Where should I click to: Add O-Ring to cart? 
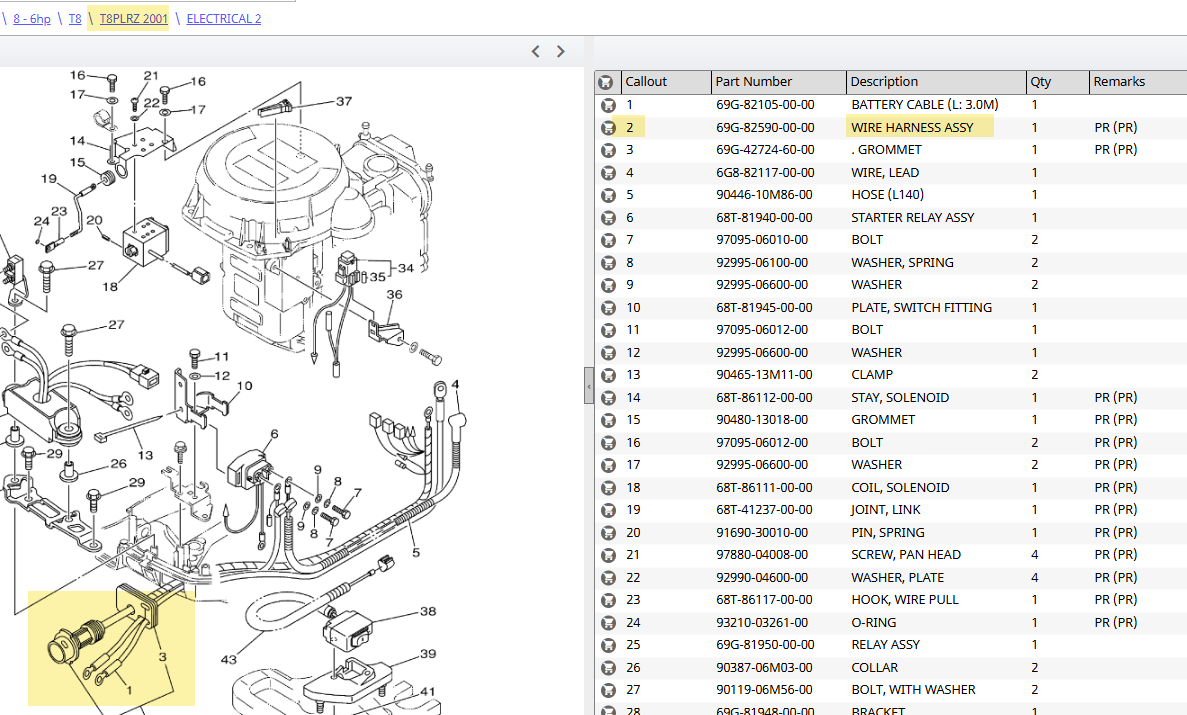608,623
